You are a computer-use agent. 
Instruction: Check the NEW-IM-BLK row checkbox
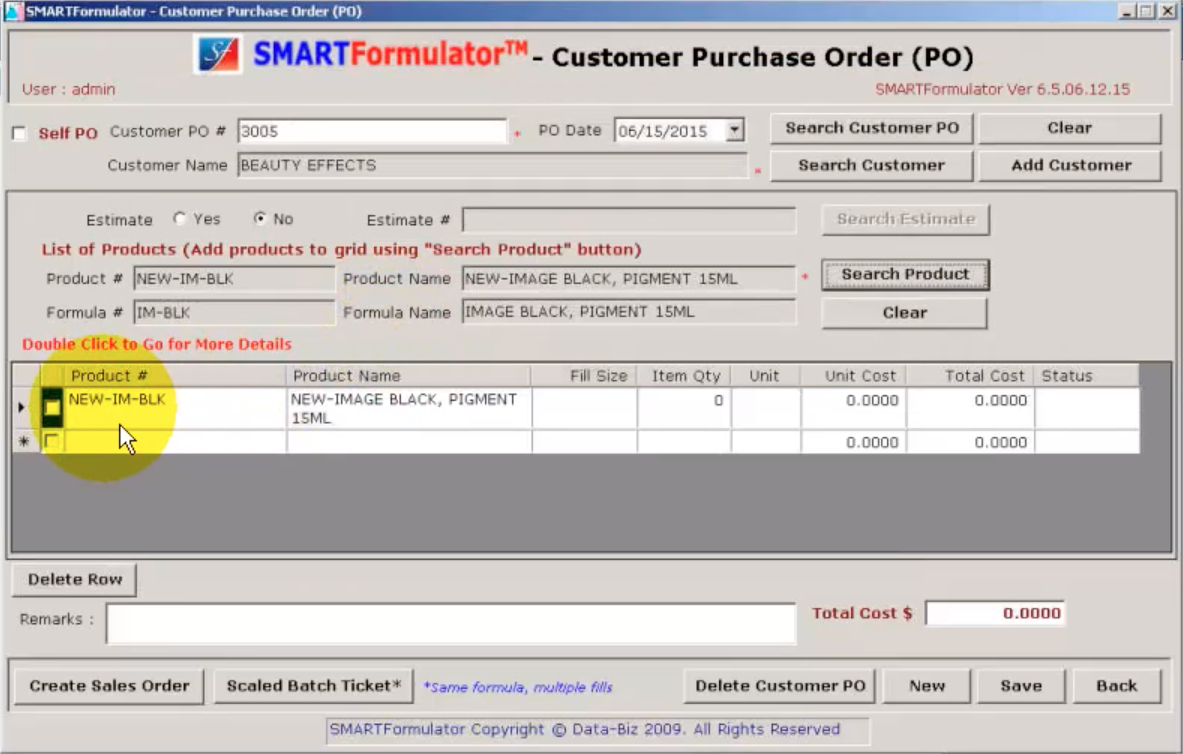(52, 408)
